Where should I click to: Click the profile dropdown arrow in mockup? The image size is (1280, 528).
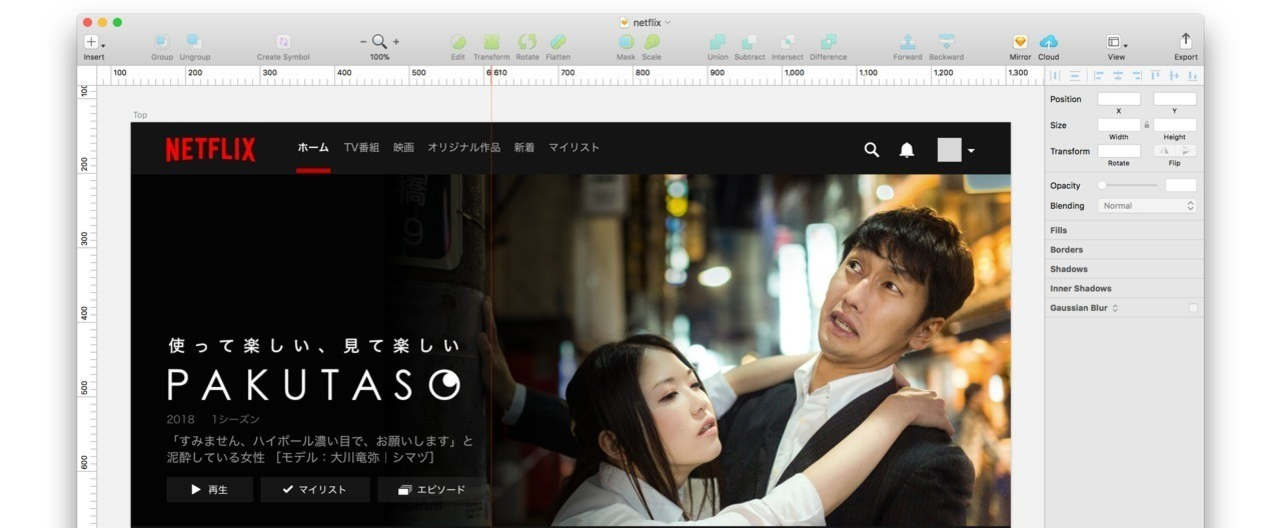[x=971, y=151]
